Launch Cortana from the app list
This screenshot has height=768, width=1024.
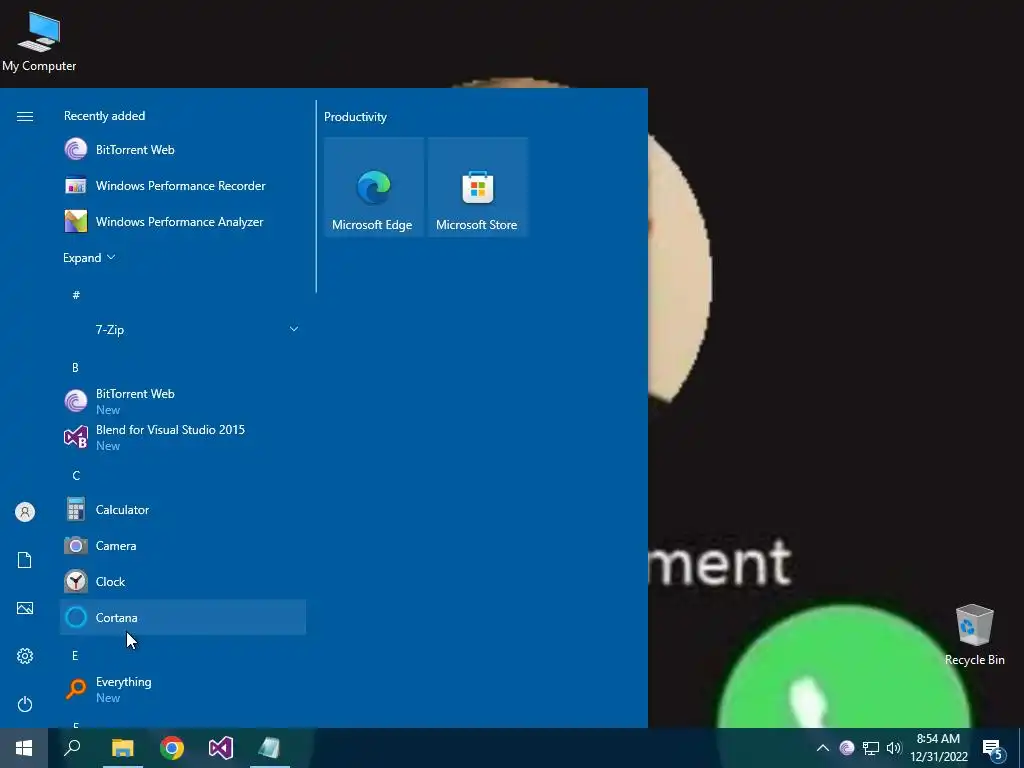[183, 617]
